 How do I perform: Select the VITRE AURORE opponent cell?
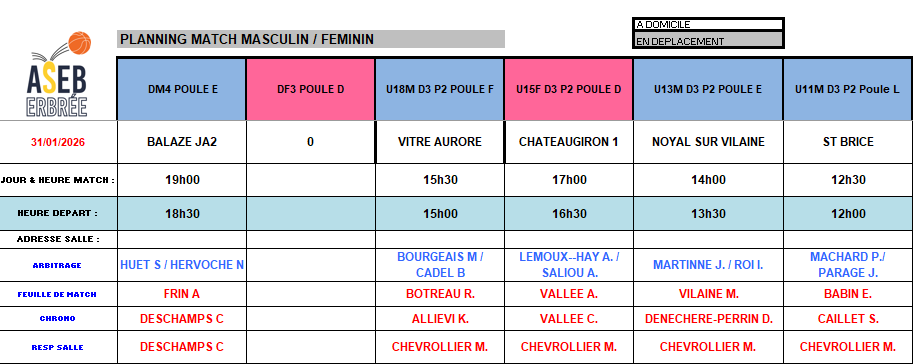tap(440, 142)
